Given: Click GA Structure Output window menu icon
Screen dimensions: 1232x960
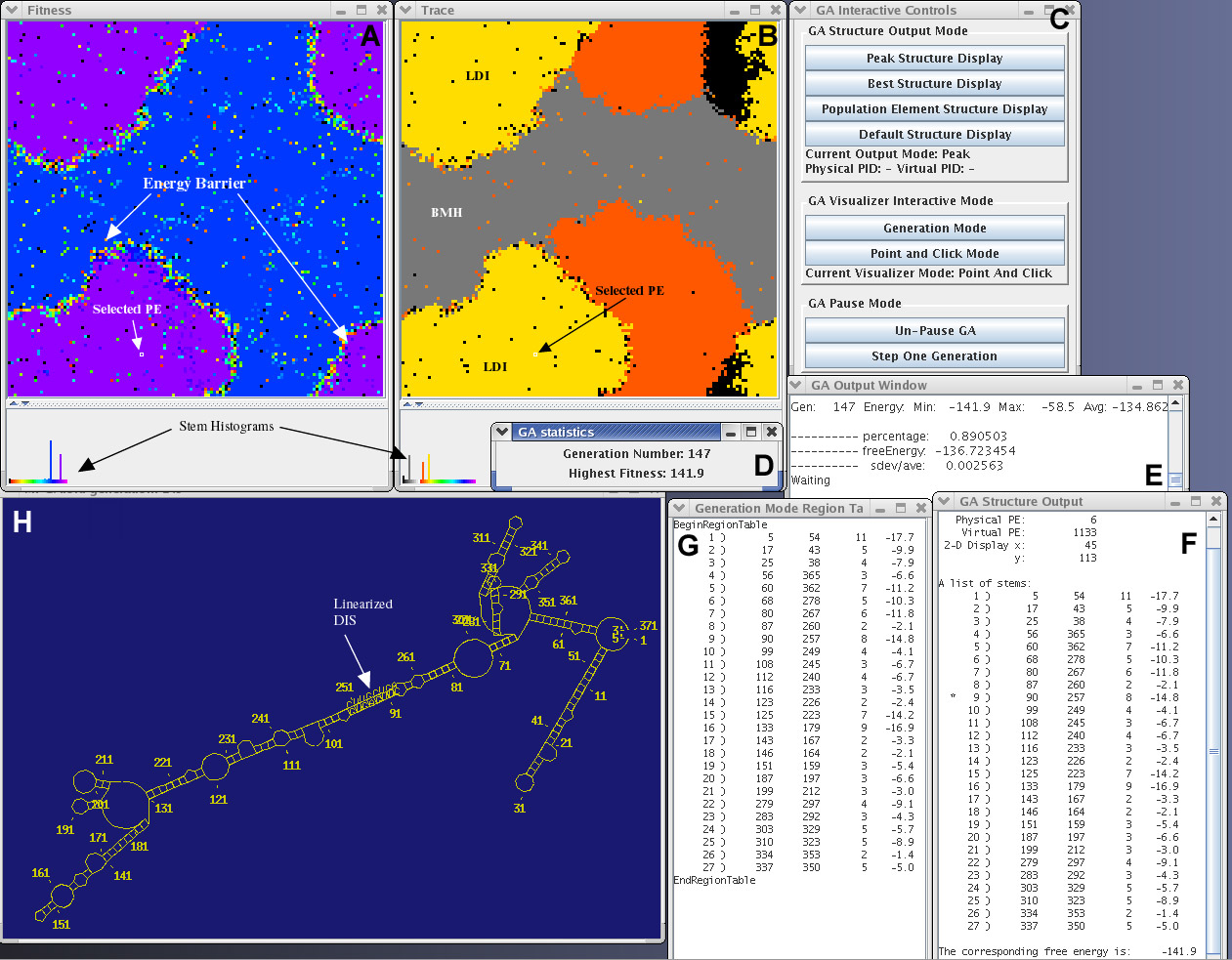Looking at the screenshot, I should [944, 501].
